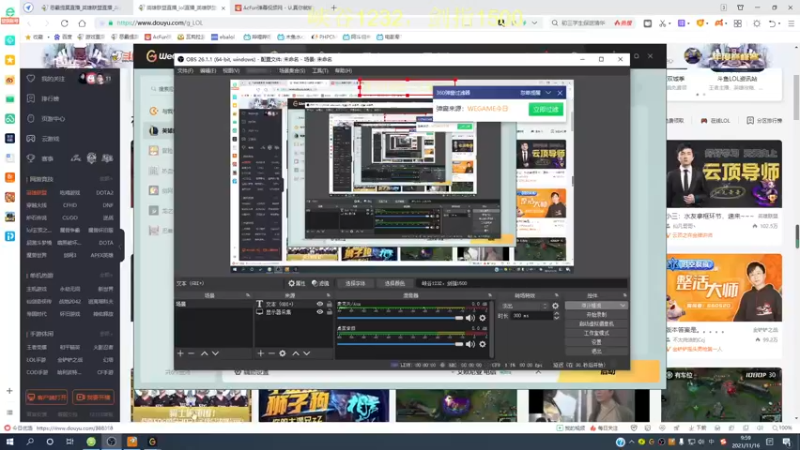
Task: Open Windows Start menu
Action: coord(10,442)
